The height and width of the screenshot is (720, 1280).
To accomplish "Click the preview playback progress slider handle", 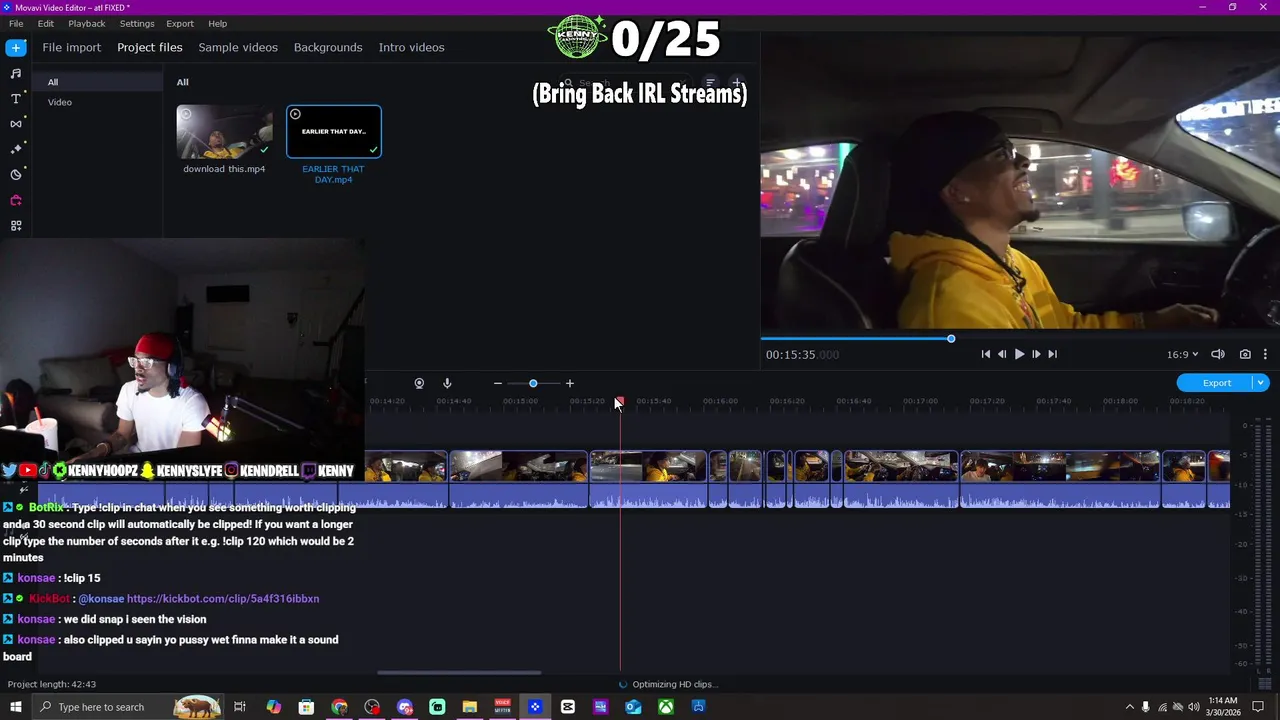I will pyautogui.click(x=951, y=339).
